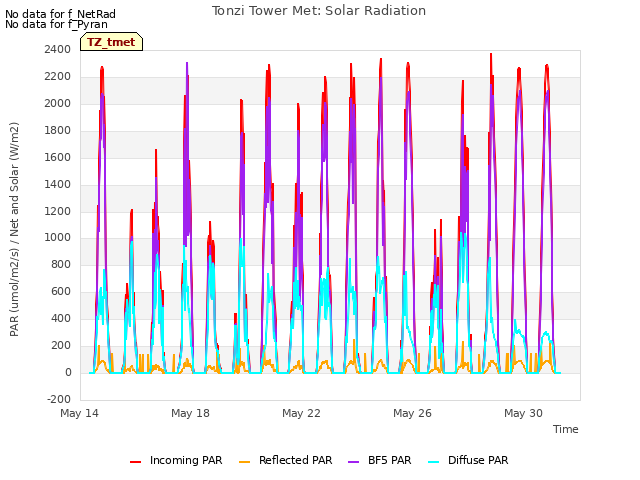Click the 600 y-axis tick label
The image size is (640, 480).
[x=61, y=291]
